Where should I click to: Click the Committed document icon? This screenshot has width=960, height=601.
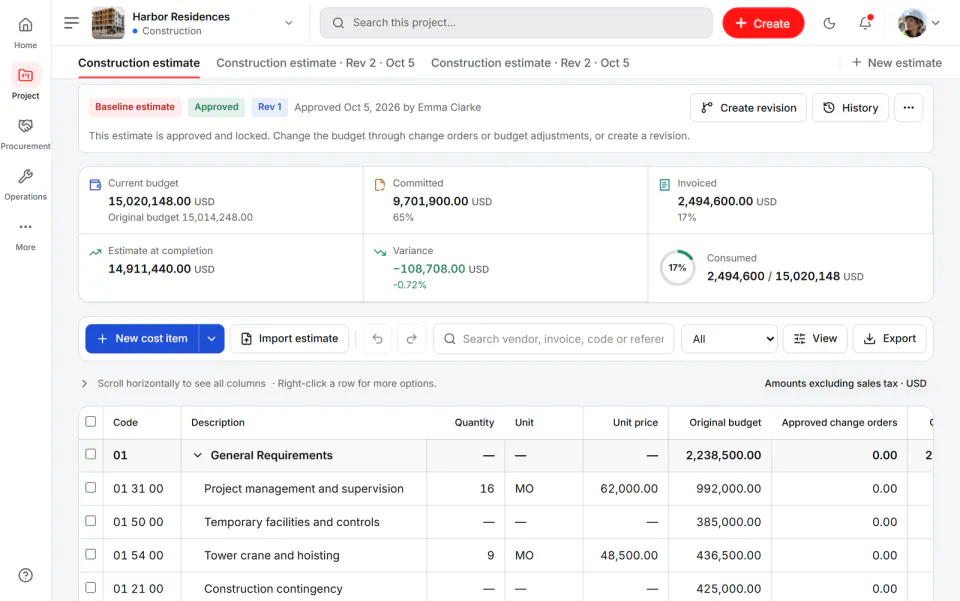pyautogui.click(x=380, y=185)
